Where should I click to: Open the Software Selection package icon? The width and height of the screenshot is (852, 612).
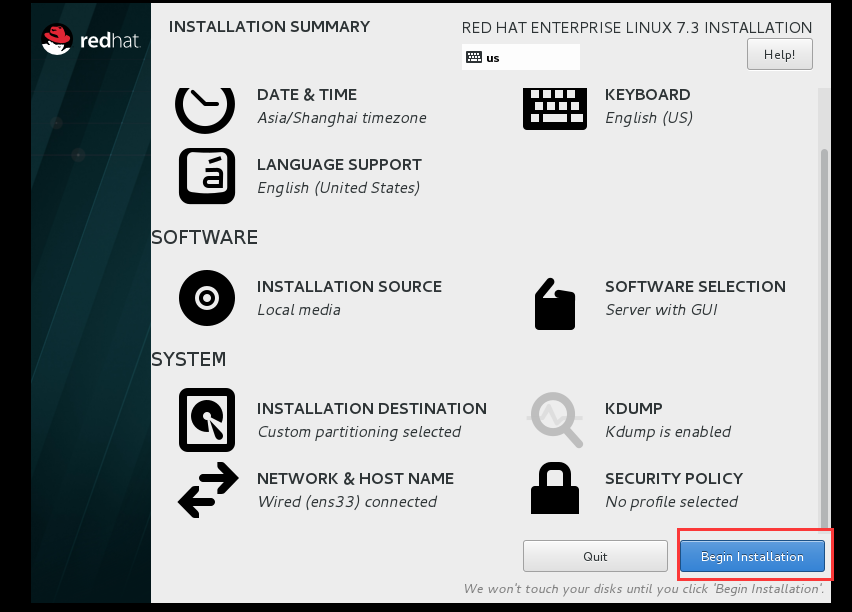pyautogui.click(x=555, y=304)
